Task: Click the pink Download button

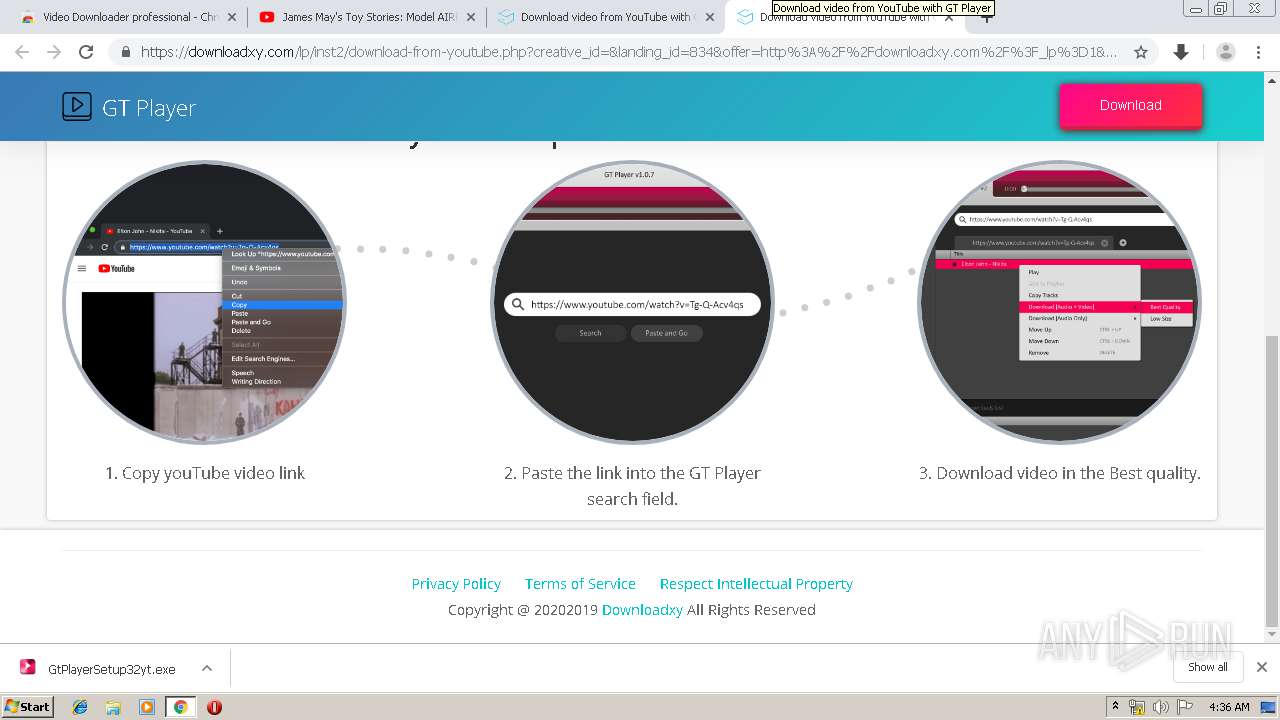Action: (1130, 105)
